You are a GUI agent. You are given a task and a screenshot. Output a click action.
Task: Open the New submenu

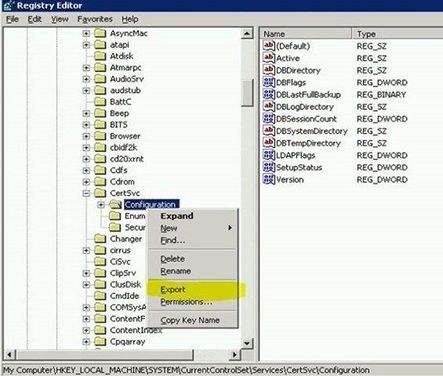point(193,228)
